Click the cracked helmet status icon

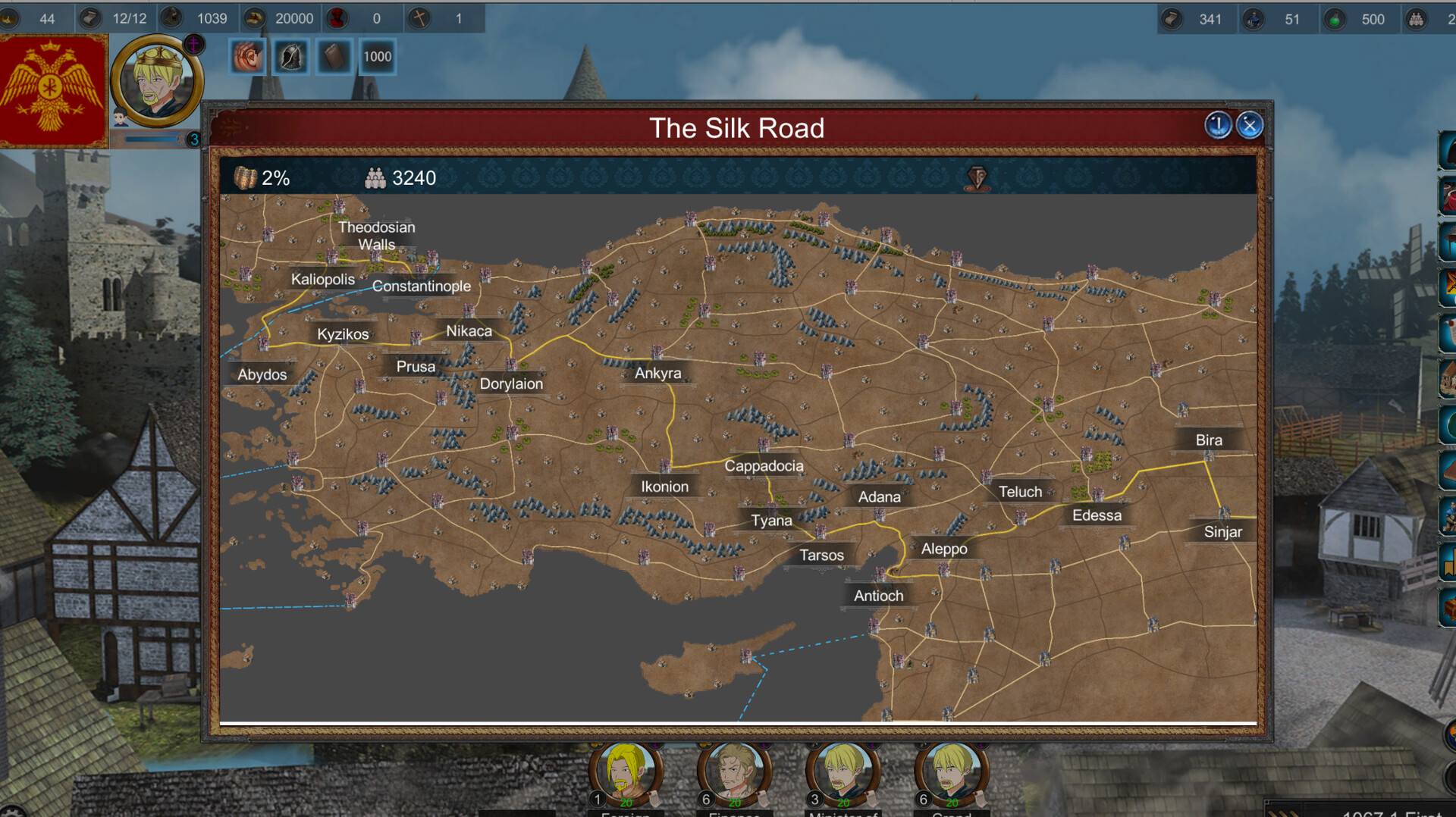pyautogui.click(x=290, y=57)
